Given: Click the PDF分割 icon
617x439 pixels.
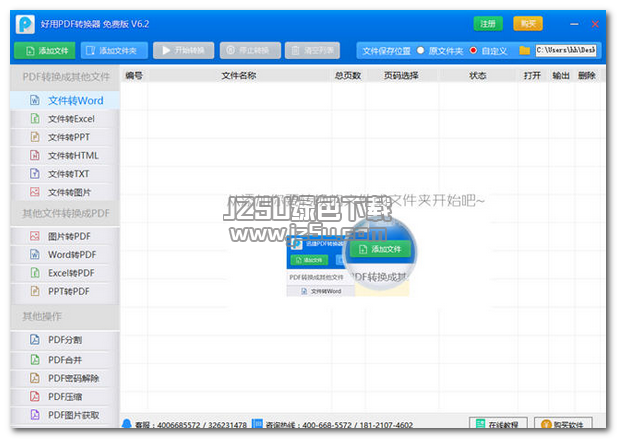Looking at the screenshot, I should tap(35, 340).
